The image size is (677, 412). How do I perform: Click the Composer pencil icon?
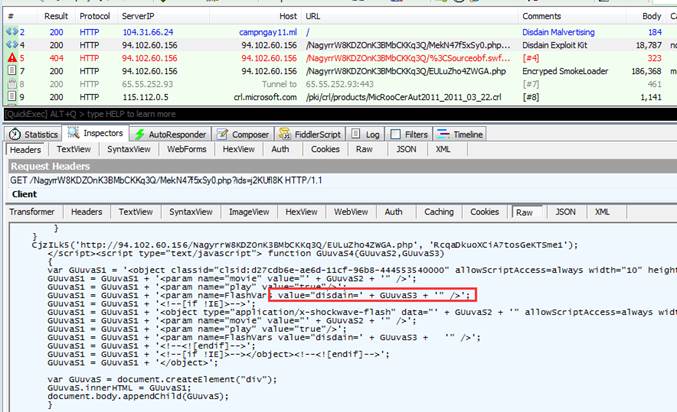pyautogui.click(x=222, y=134)
